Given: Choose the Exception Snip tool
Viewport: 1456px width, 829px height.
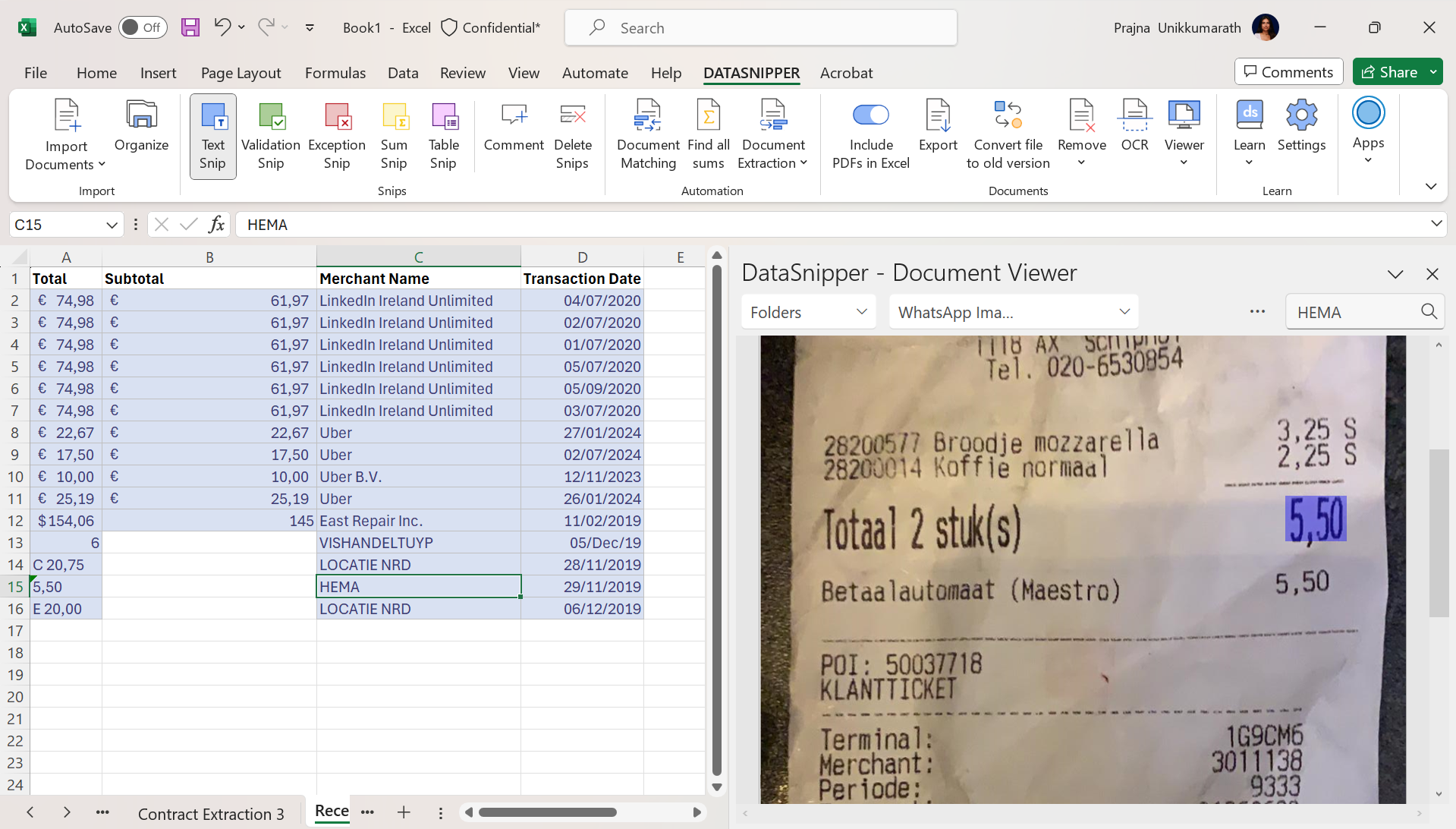Looking at the screenshot, I should pyautogui.click(x=337, y=137).
